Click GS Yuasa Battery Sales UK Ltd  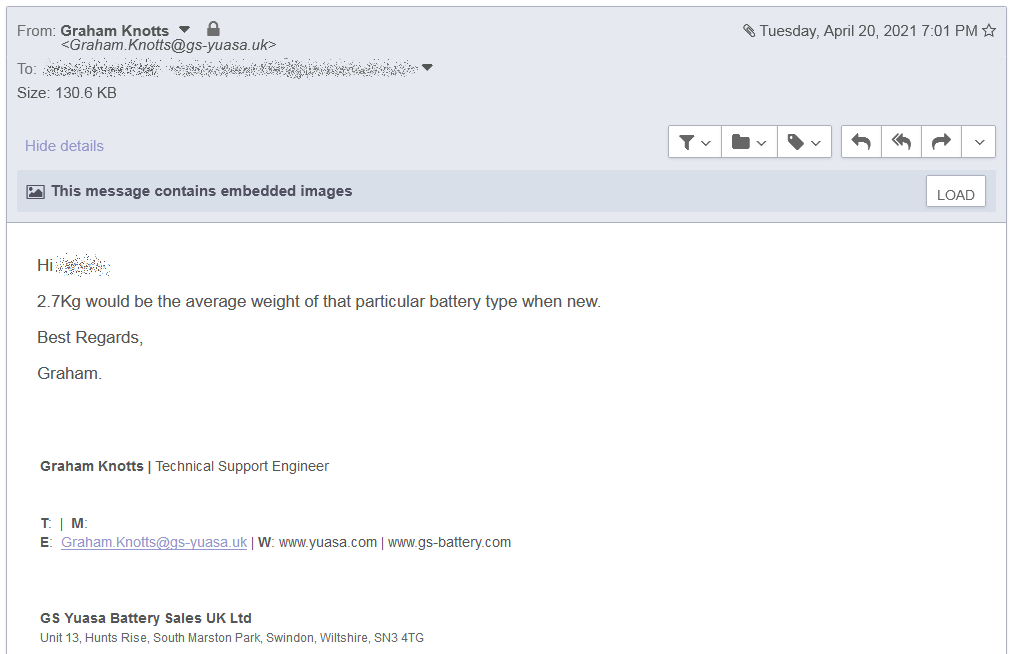point(145,618)
